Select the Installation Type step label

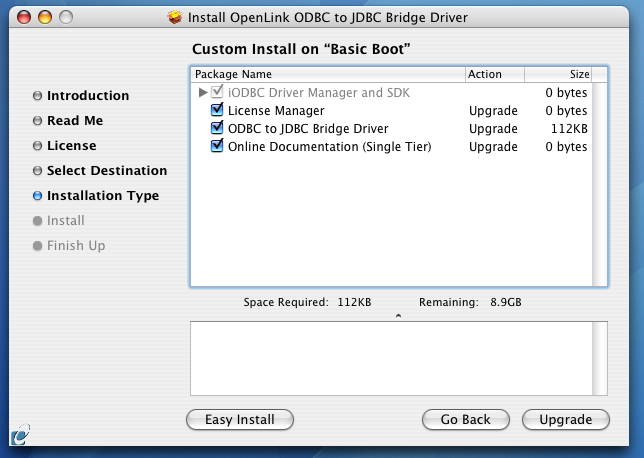(103, 196)
